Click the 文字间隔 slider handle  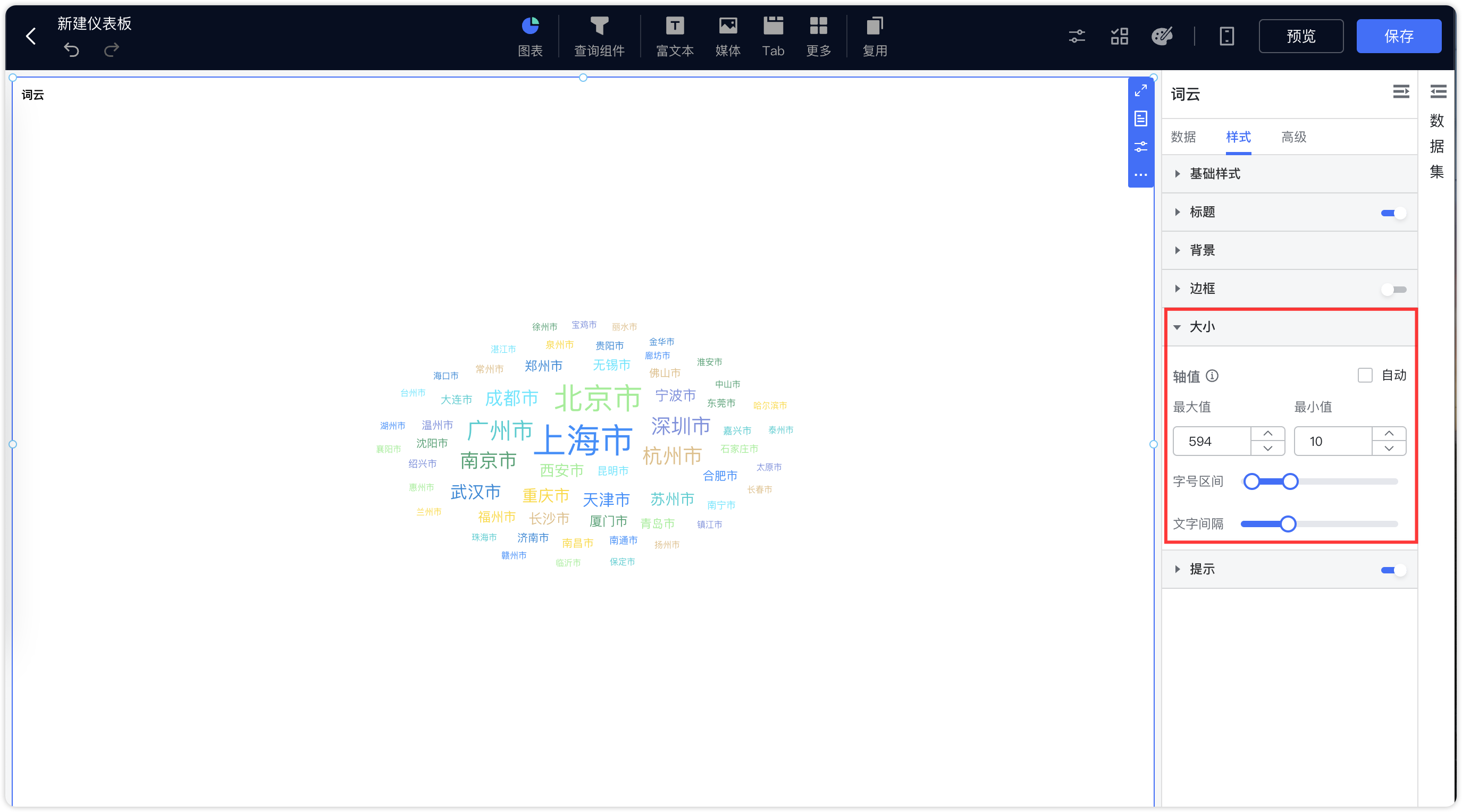tap(1287, 524)
